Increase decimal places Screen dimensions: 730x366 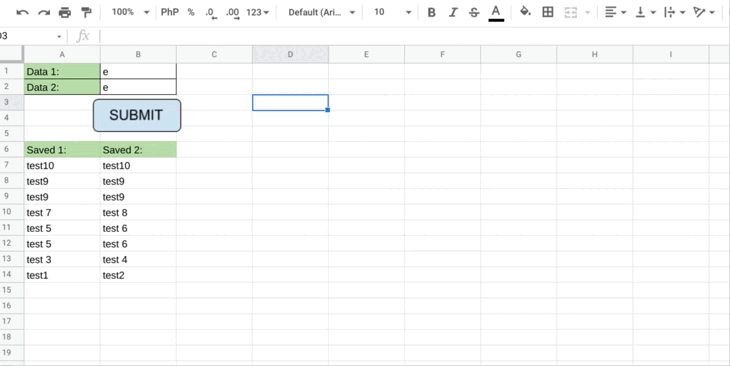click(x=232, y=13)
